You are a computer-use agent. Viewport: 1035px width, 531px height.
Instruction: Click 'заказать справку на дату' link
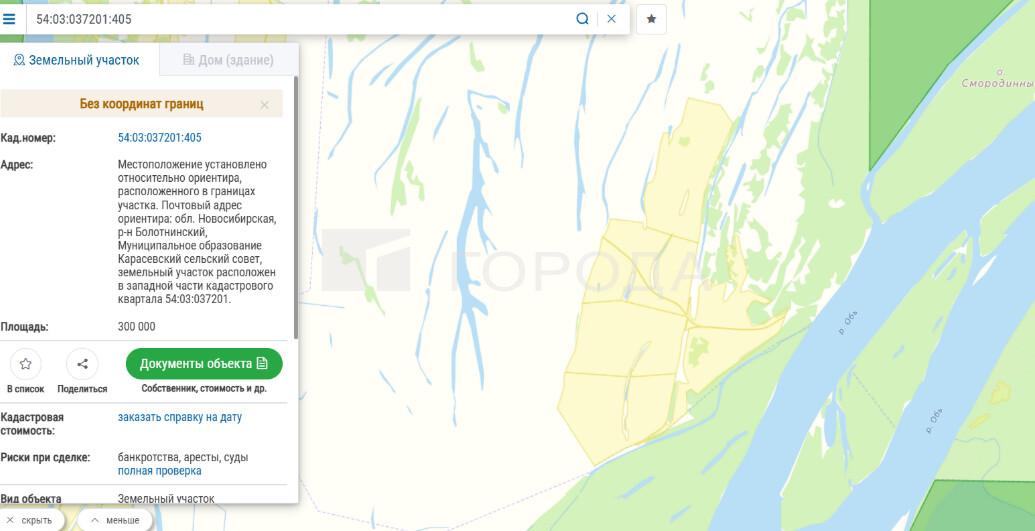[179, 417]
